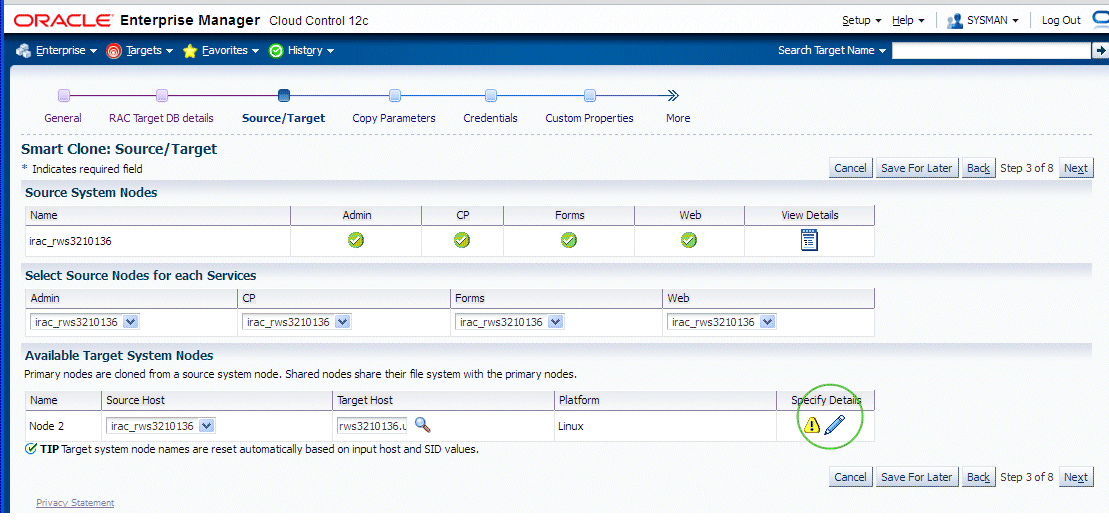The image size is (1109, 525).
Task: Open the Forms source node dropdown
Action: pyautogui.click(x=509, y=322)
